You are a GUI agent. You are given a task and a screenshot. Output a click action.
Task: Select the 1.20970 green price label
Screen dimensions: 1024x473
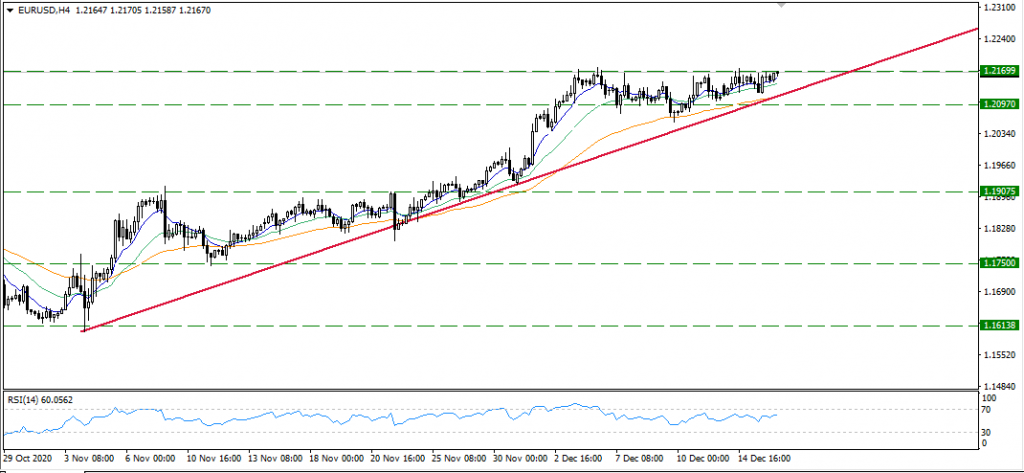(999, 104)
